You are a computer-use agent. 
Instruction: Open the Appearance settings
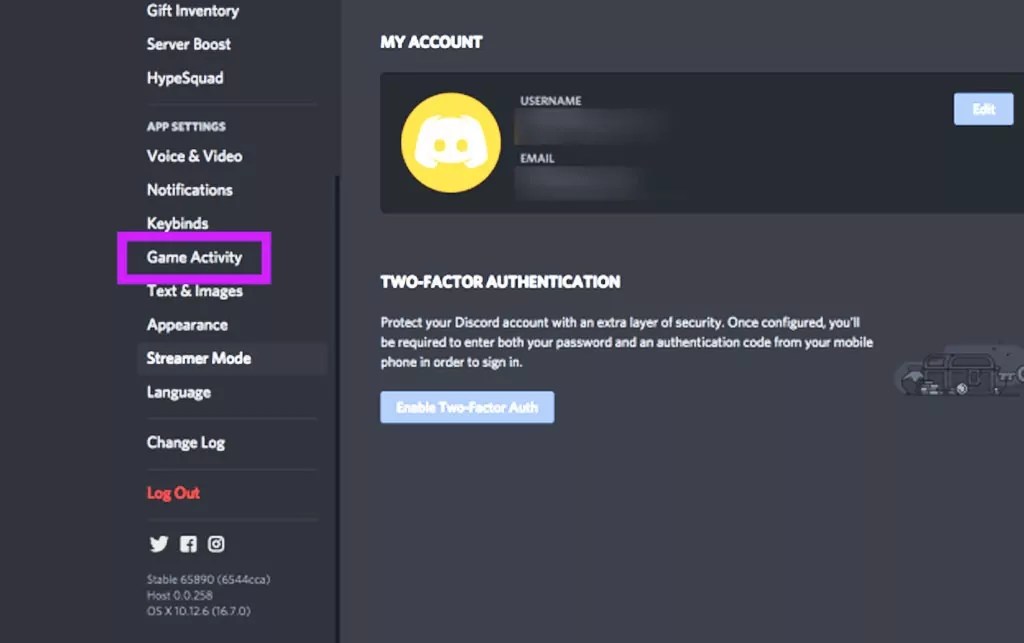(186, 324)
